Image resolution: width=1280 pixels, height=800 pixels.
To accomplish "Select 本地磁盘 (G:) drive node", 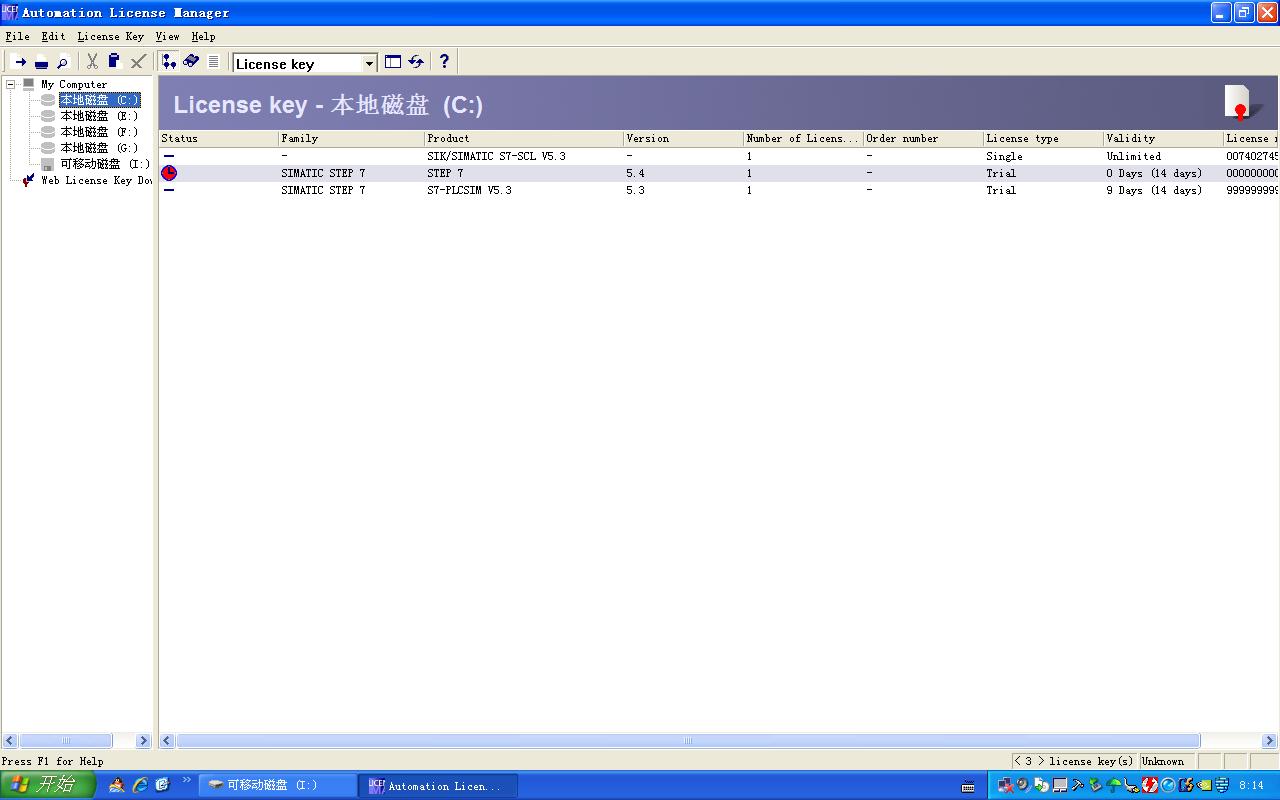I will (x=99, y=148).
